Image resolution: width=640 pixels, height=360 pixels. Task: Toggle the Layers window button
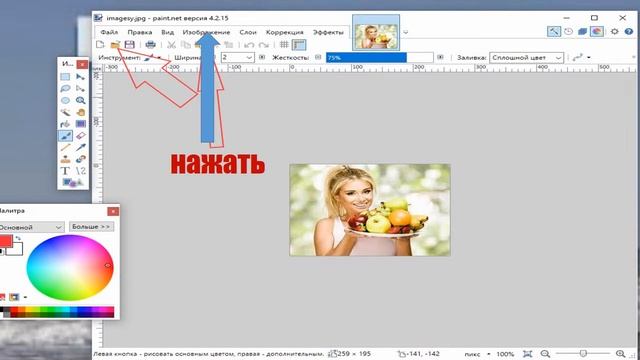click(582, 31)
